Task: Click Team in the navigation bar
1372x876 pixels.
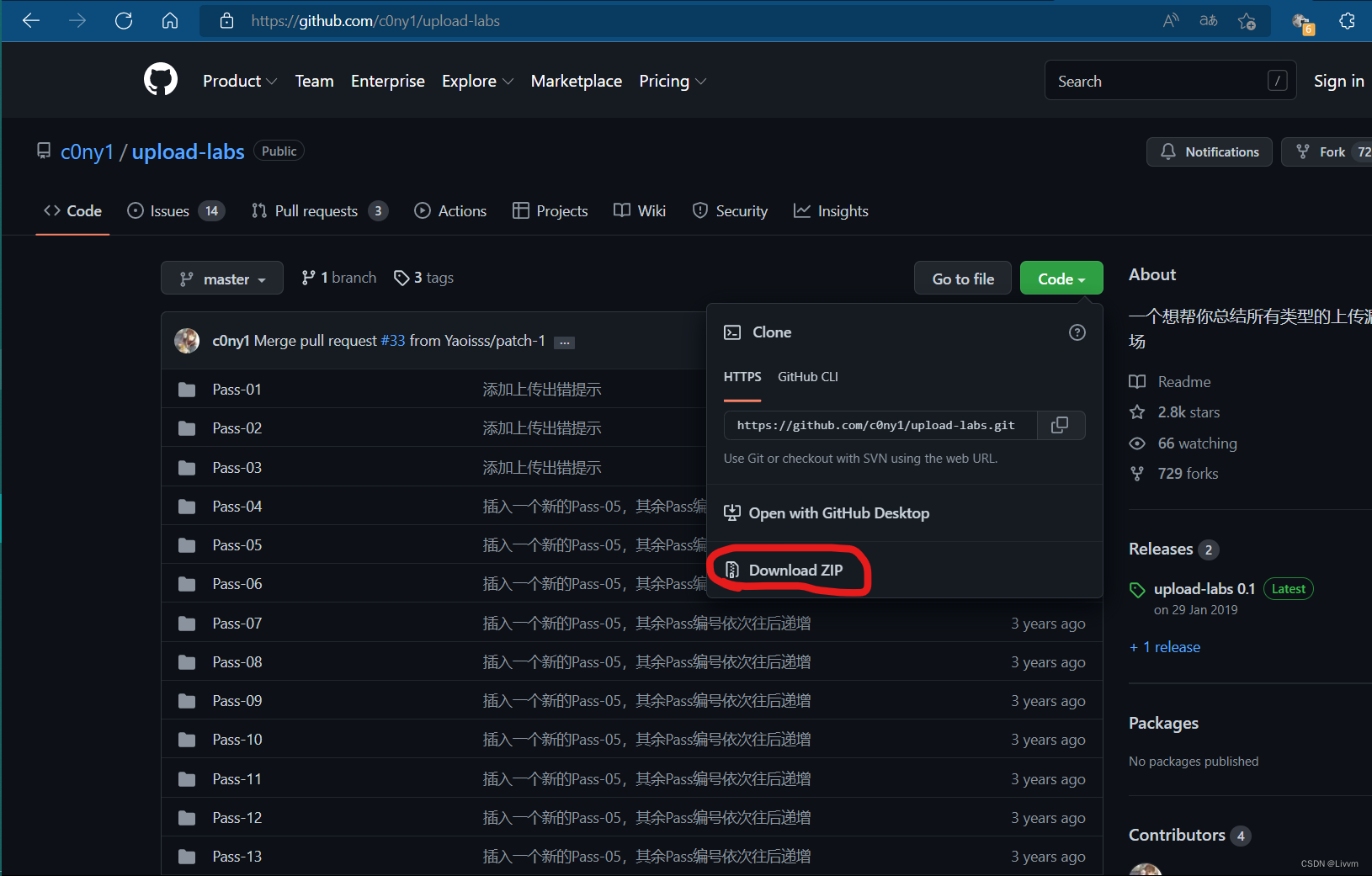Action: click(314, 81)
